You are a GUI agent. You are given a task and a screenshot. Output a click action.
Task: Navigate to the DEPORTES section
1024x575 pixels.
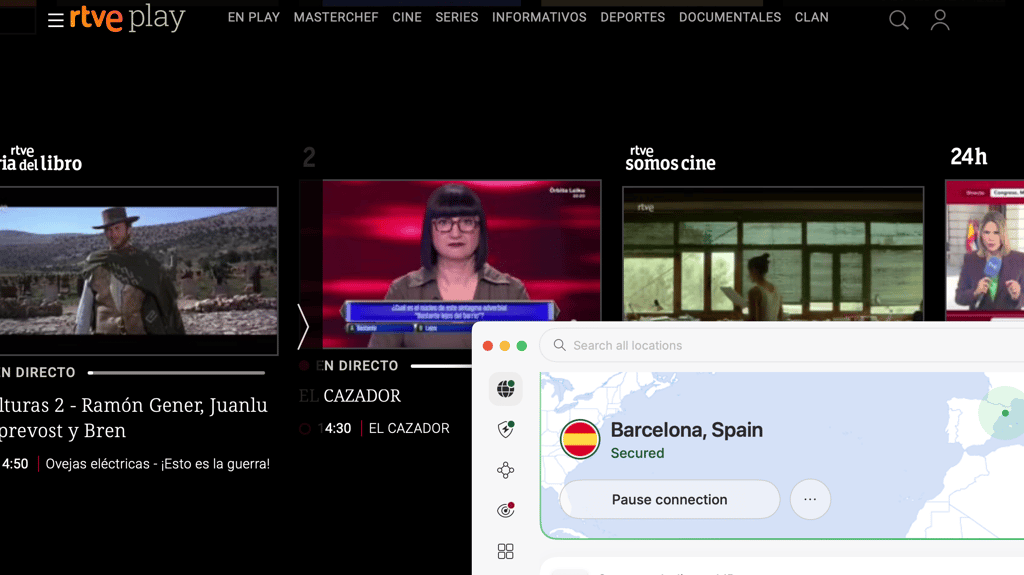pos(632,18)
